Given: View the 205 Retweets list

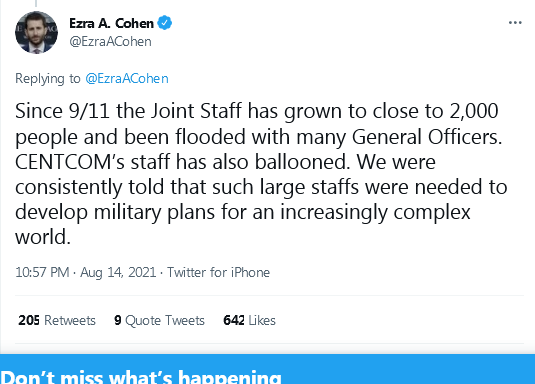Looking at the screenshot, I should [x=57, y=320].
